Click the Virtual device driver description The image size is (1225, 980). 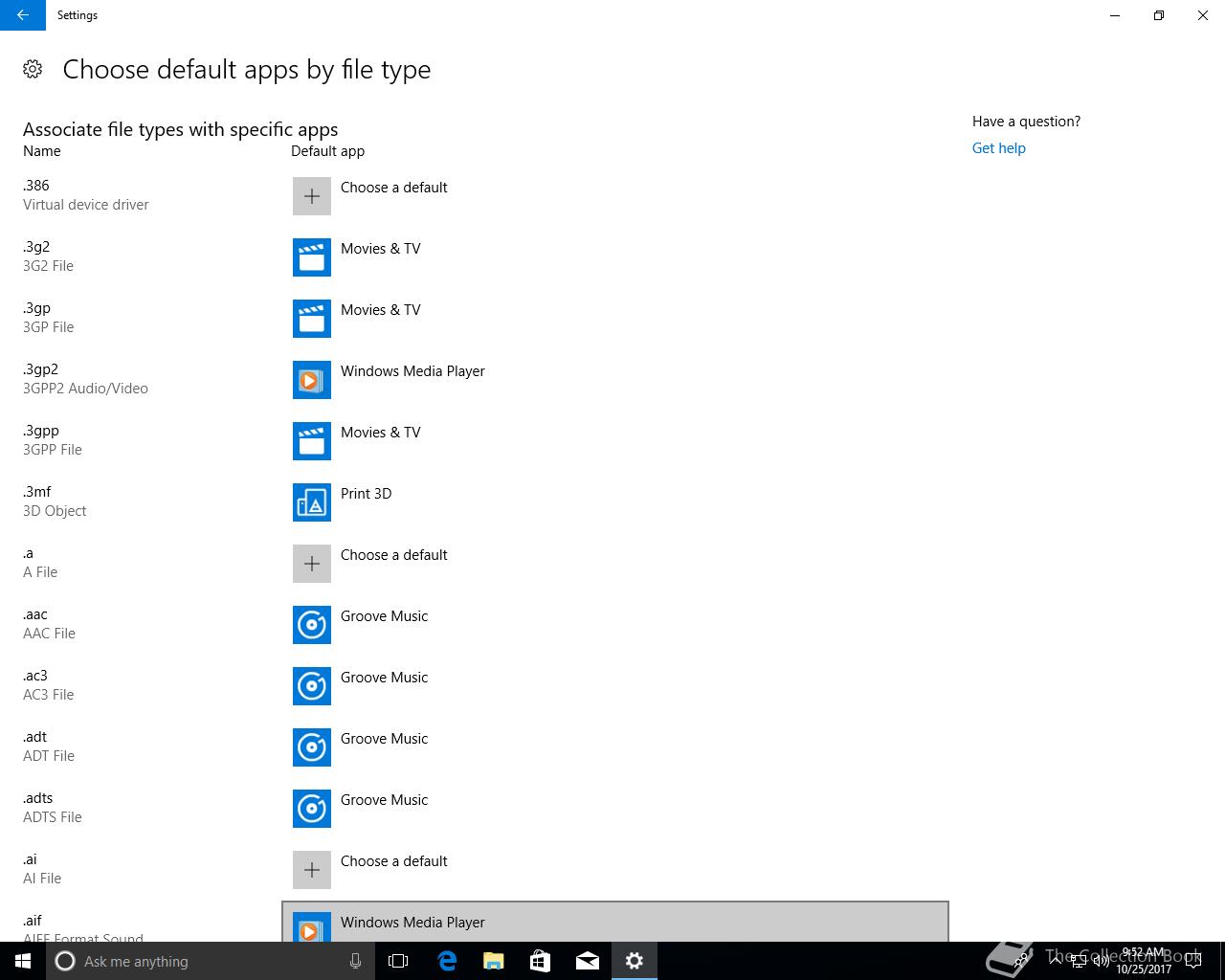85,205
